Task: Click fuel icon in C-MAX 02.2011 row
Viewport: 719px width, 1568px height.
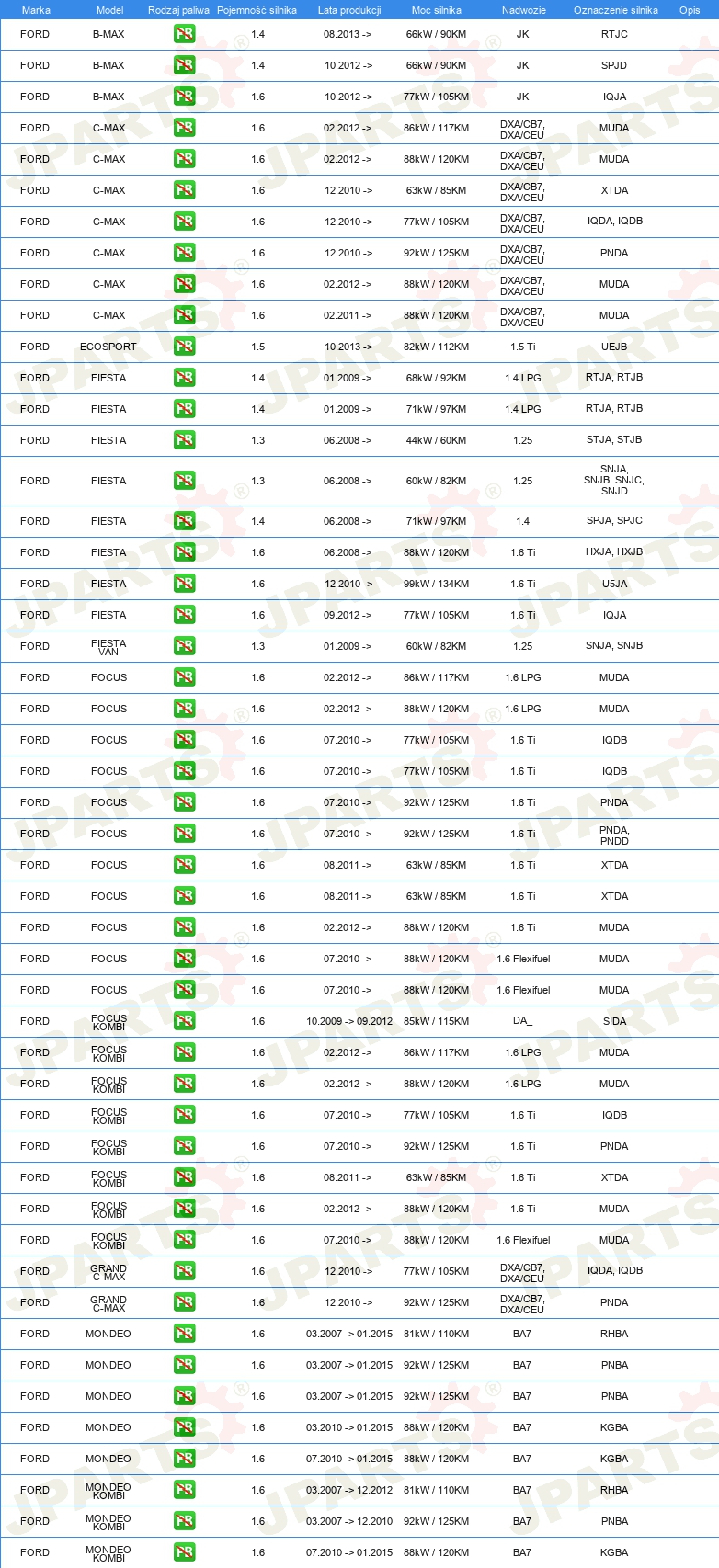Action: (185, 315)
